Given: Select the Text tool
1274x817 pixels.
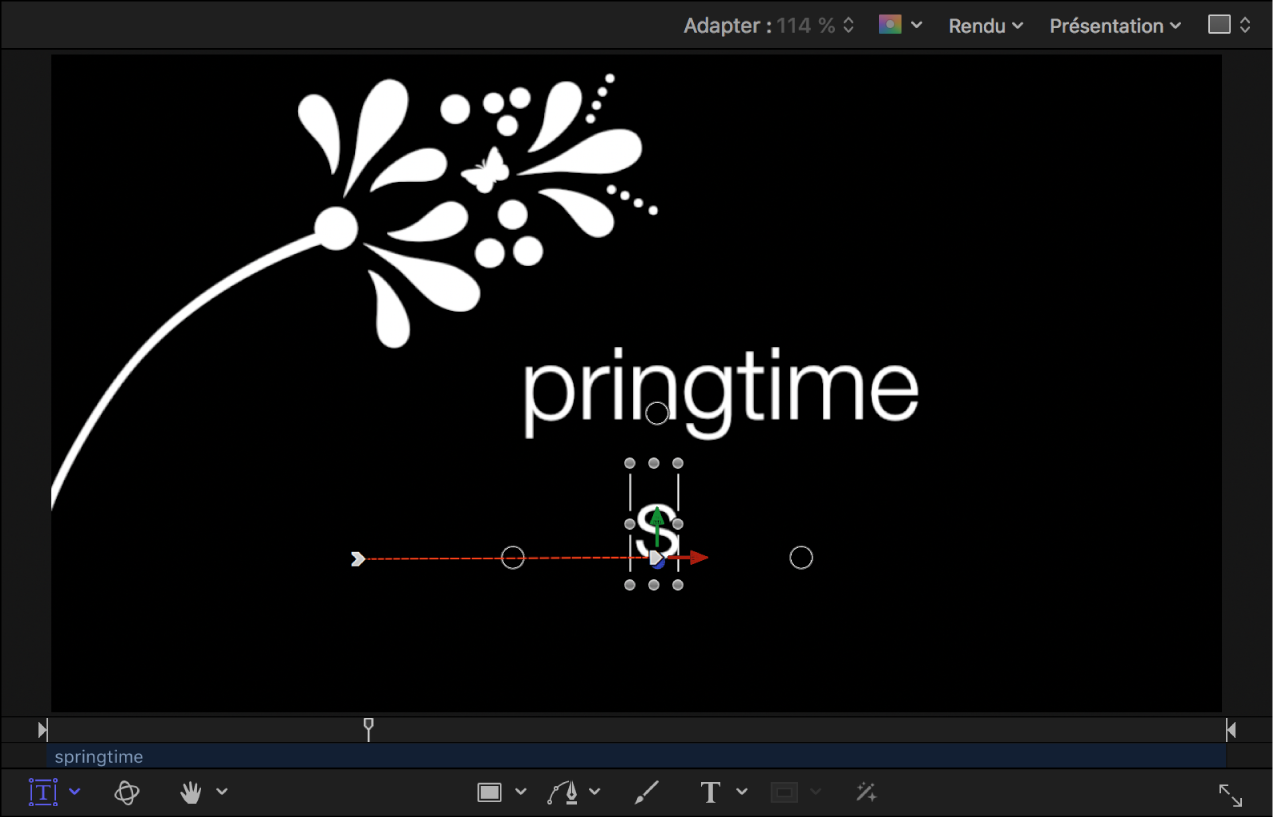Looking at the screenshot, I should click(x=710, y=792).
